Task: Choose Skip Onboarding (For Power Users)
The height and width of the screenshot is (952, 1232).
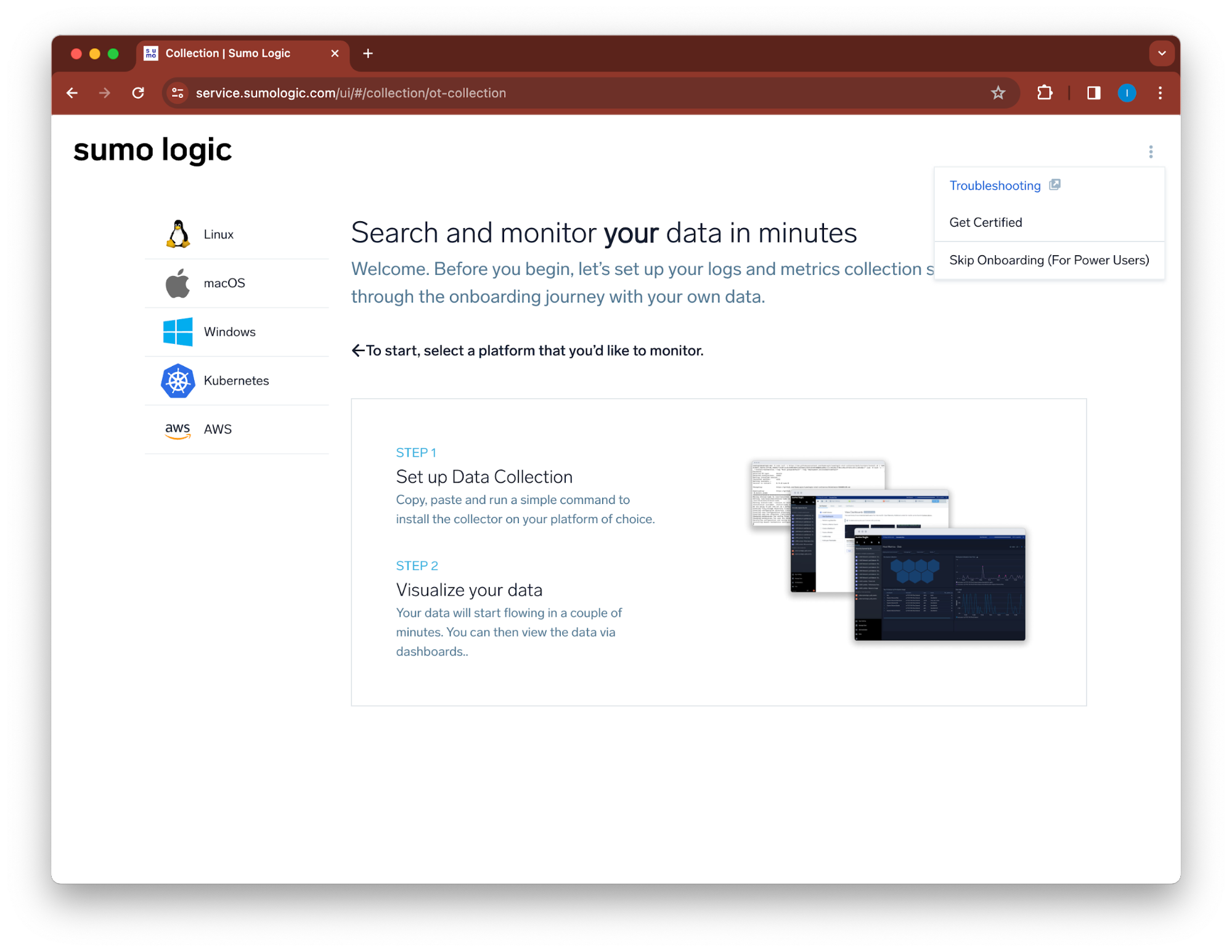Action: tap(1049, 260)
